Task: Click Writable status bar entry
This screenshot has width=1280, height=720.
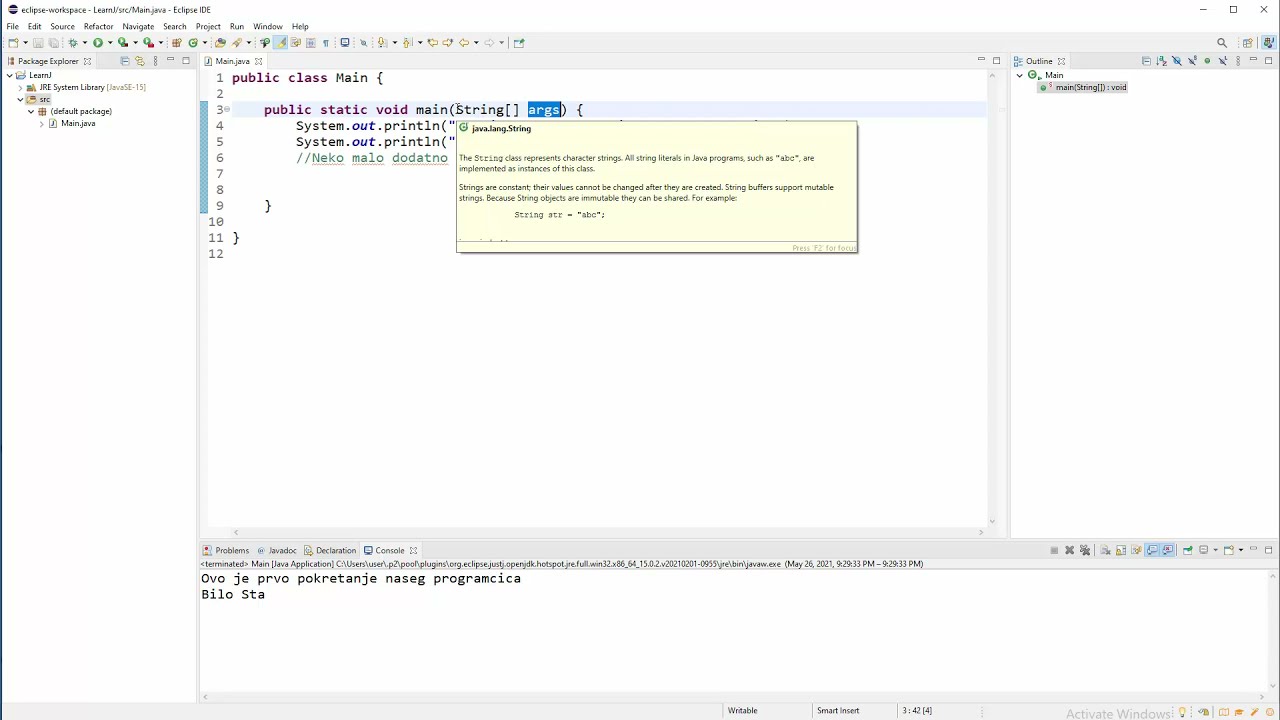Action: coord(742,710)
